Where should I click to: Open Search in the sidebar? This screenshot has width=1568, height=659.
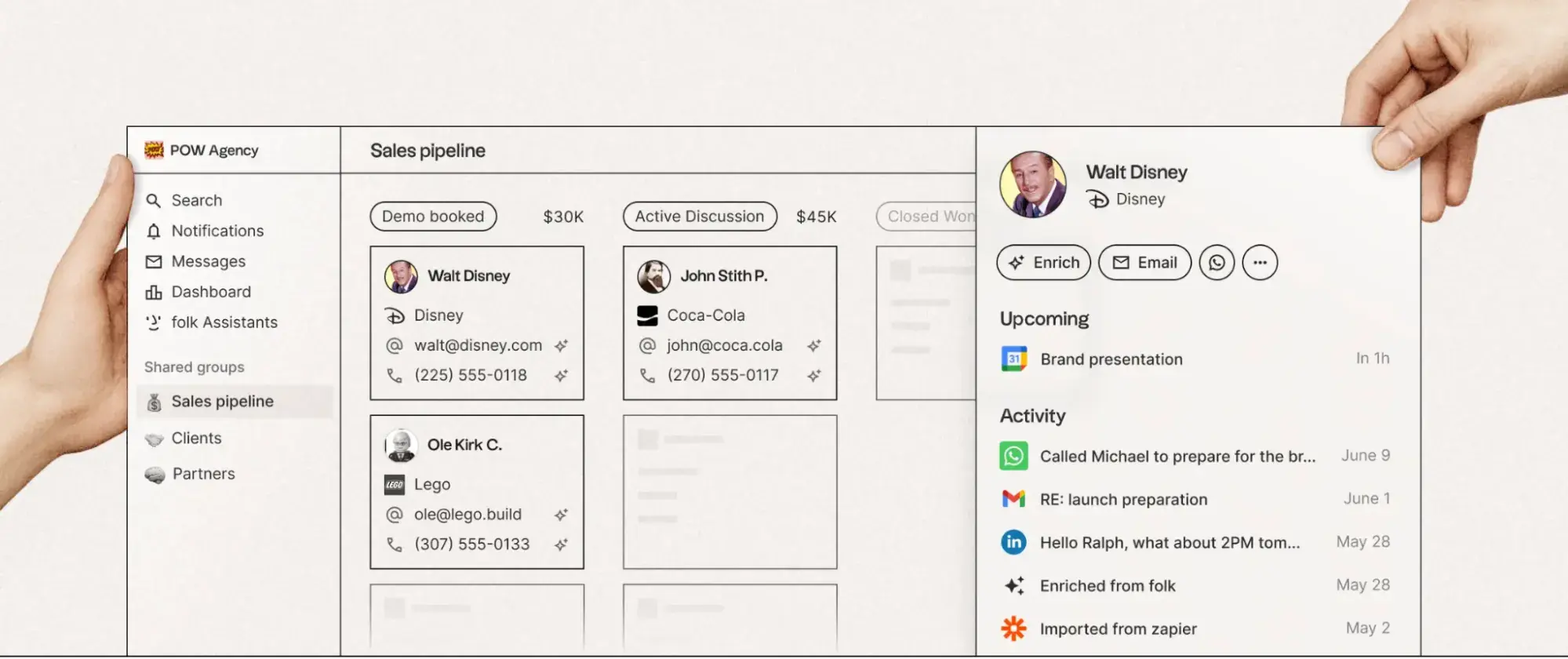(184, 200)
